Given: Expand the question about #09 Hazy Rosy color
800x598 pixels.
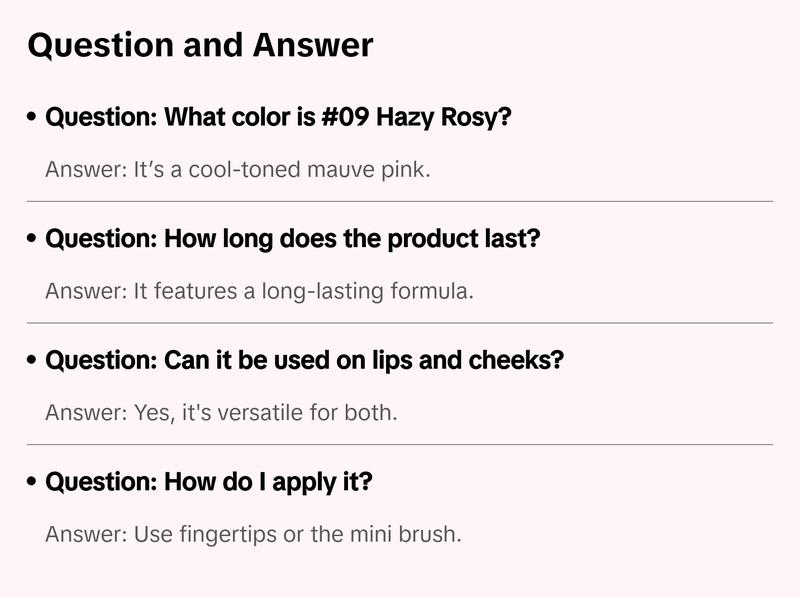Looking at the screenshot, I should coord(279,118).
